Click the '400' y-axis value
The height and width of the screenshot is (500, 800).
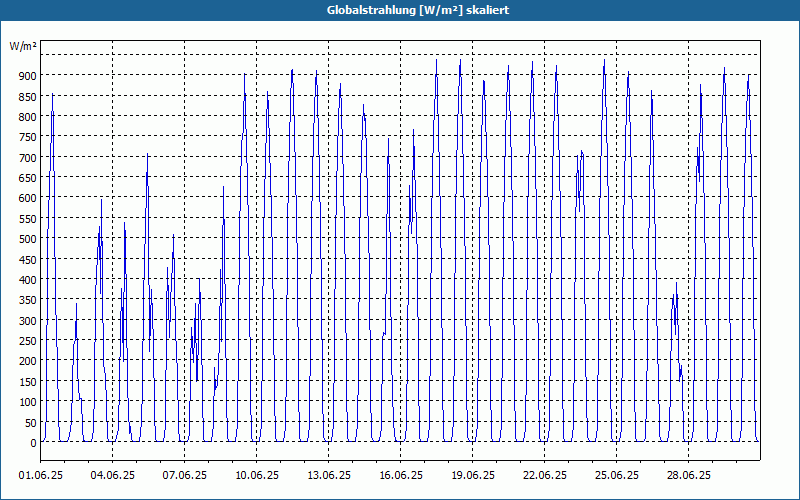pos(28,280)
